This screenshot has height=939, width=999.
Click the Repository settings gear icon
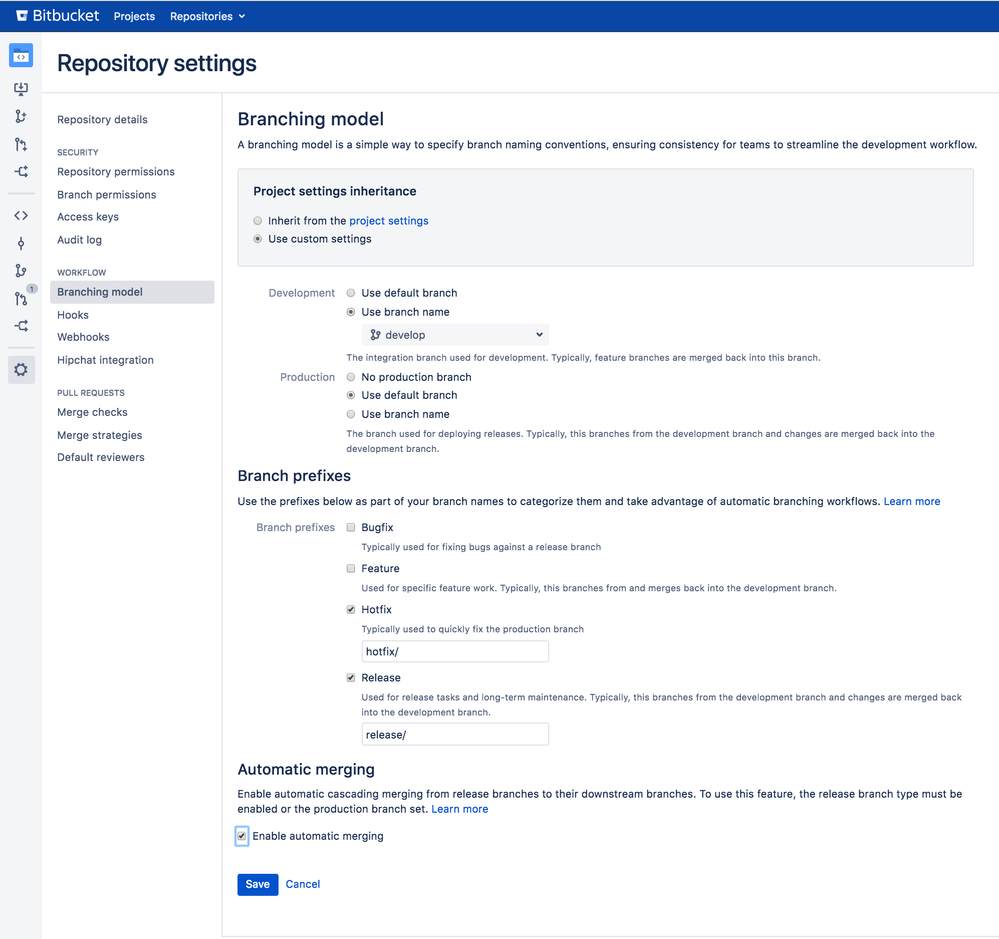coord(21,369)
